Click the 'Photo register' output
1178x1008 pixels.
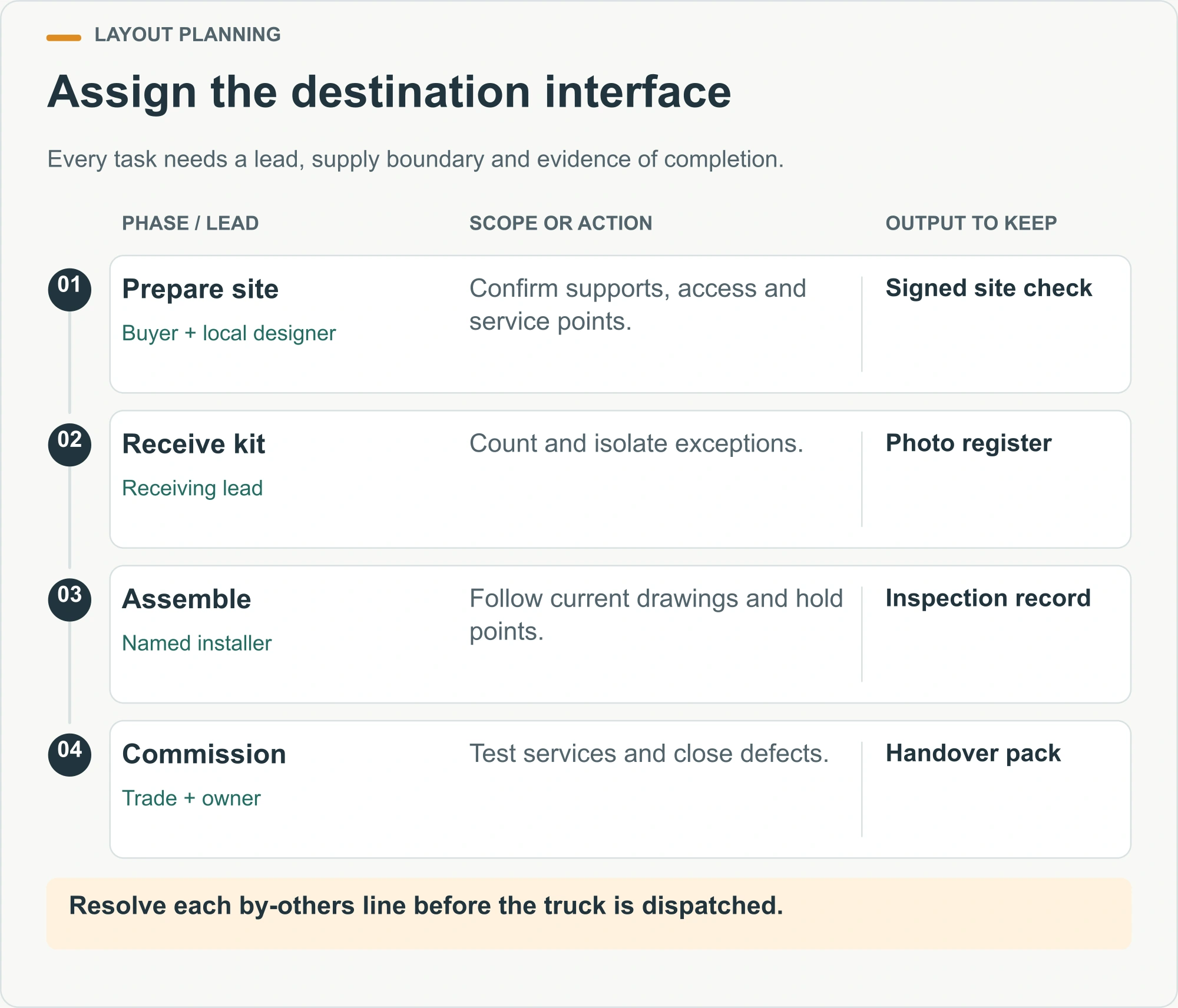coord(968,443)
